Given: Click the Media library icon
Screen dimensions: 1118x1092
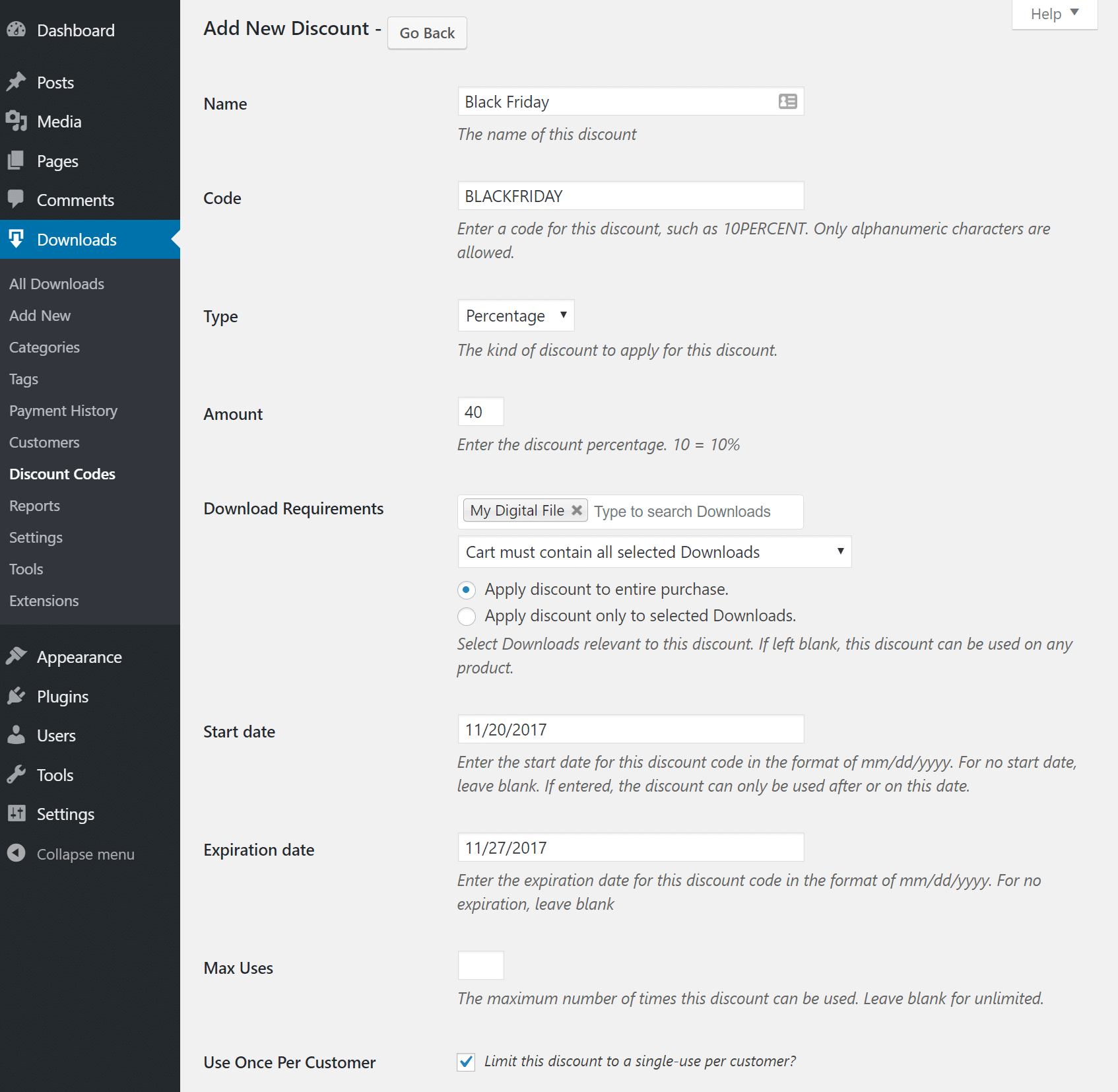Looking at the screenshot, I should [x=16, y=121].
